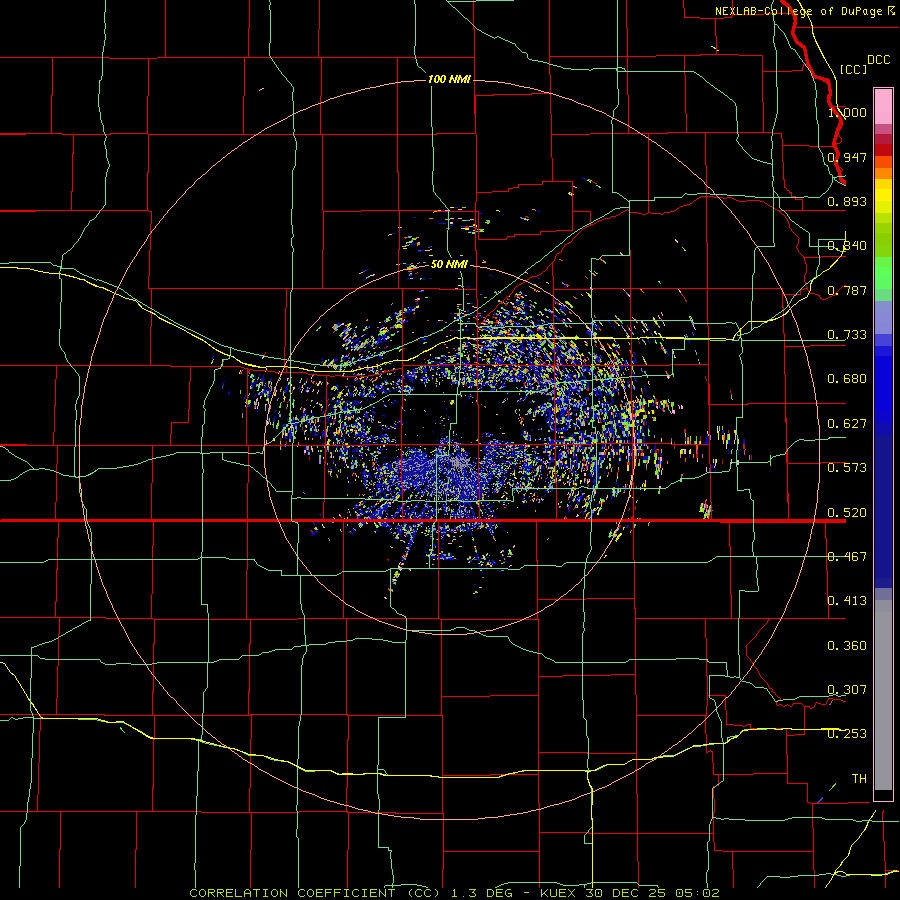Image resolution: width=900 pixels, height=900 pixels.
Task: Click the 50 NMI range ring label
Action: 449,264
